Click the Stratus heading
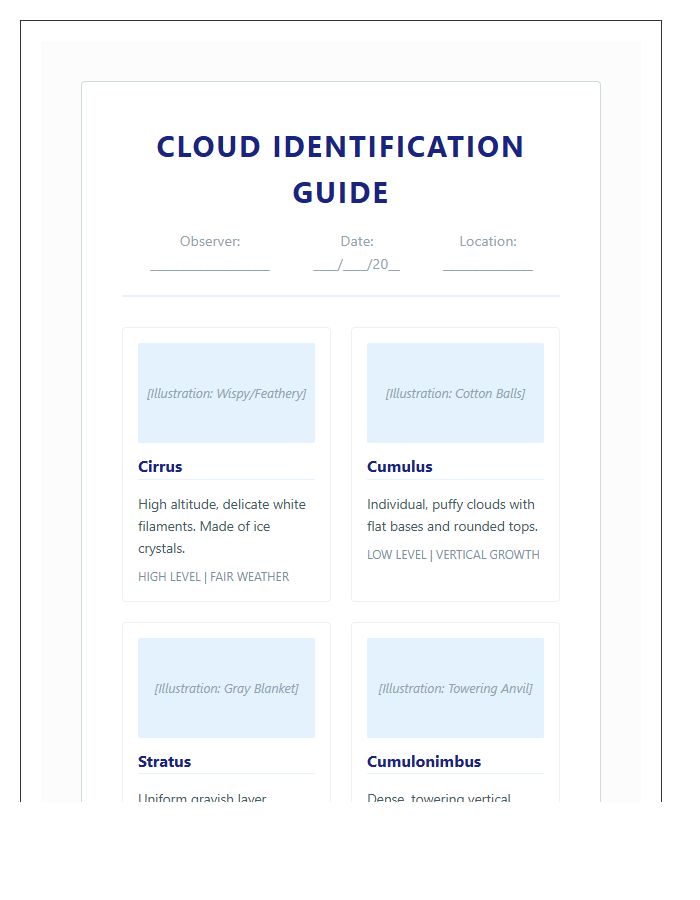 [165, 762]
